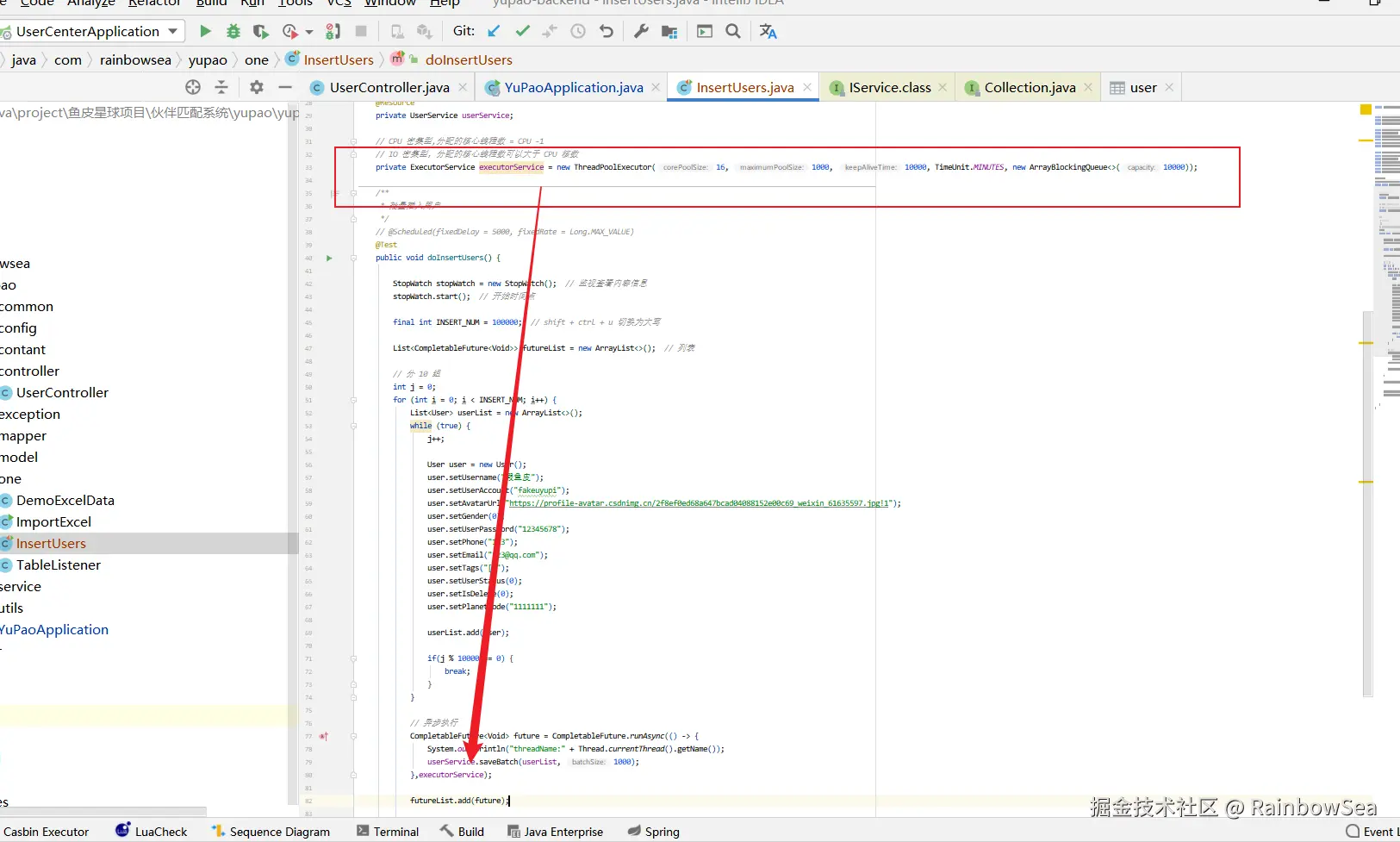Collapse the if block fold at line 71
This screenshot has height=842, width=1400.
pos(353,658)
